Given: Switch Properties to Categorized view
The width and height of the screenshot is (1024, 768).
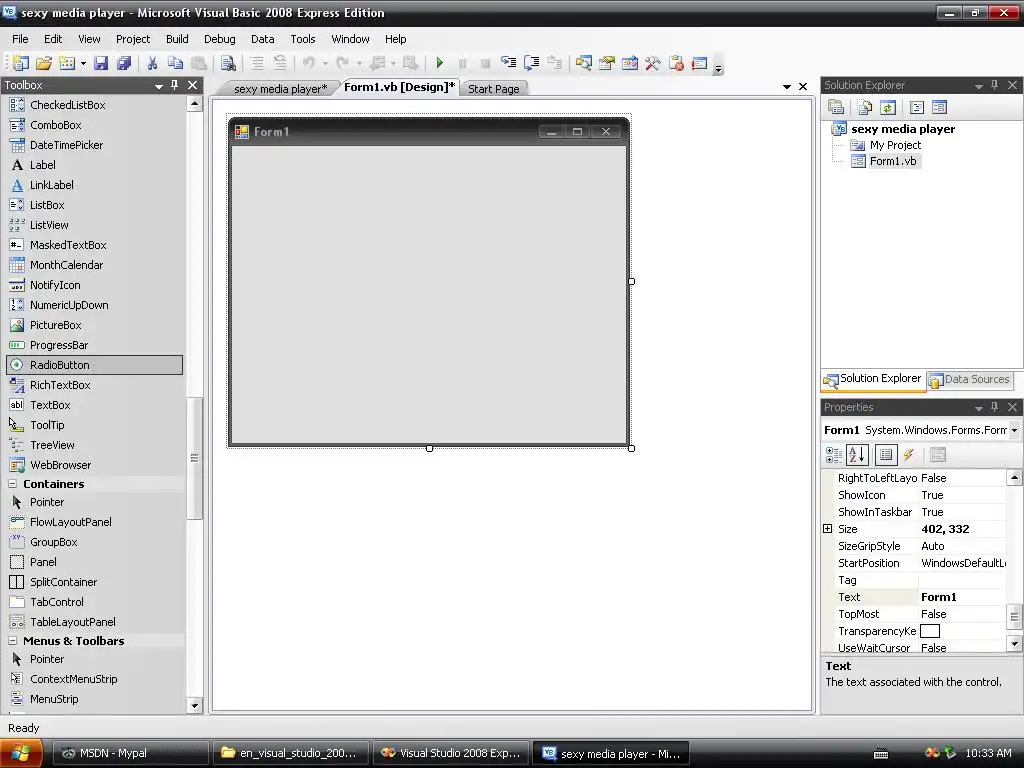Looking at the screenshot, I should tap(834, 455).
